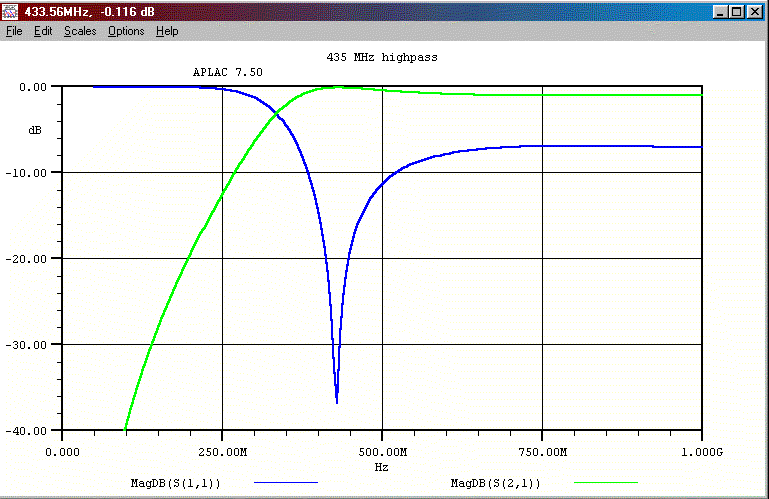Minimize the plot window

click(719, 12)
